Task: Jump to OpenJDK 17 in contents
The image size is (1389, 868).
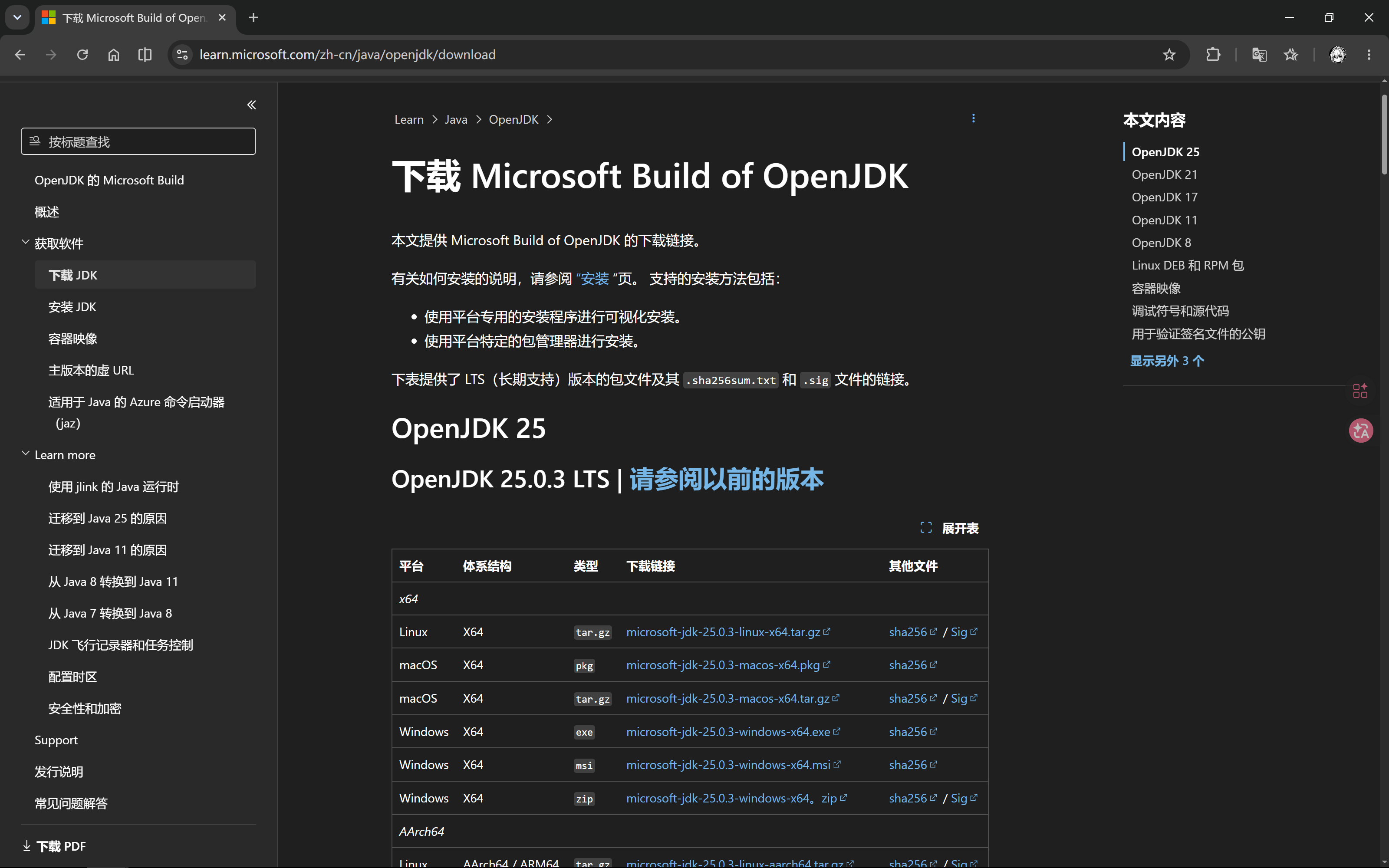Action: [x=1165, y=197]
